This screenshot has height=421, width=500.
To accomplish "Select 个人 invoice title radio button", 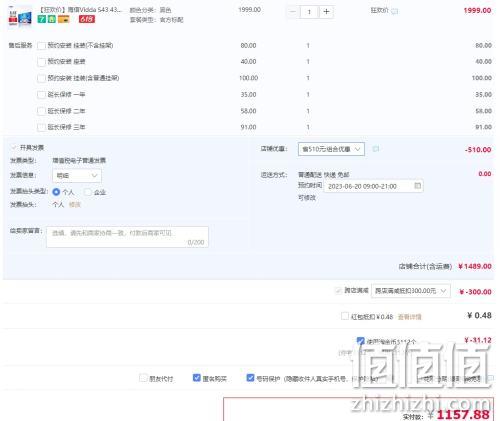I will 56,192.
